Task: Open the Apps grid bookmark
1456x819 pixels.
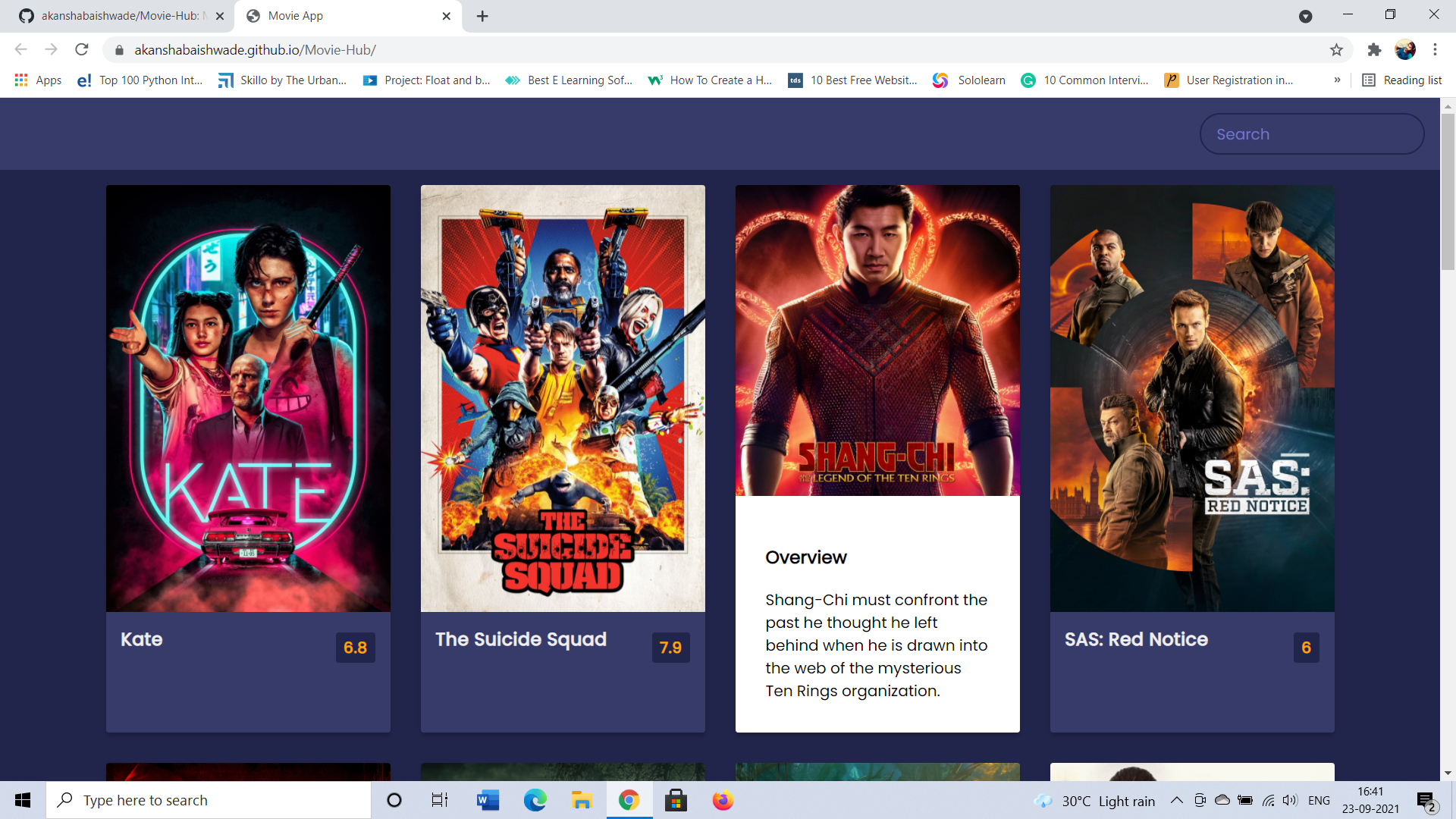Action: click(38, 80)
